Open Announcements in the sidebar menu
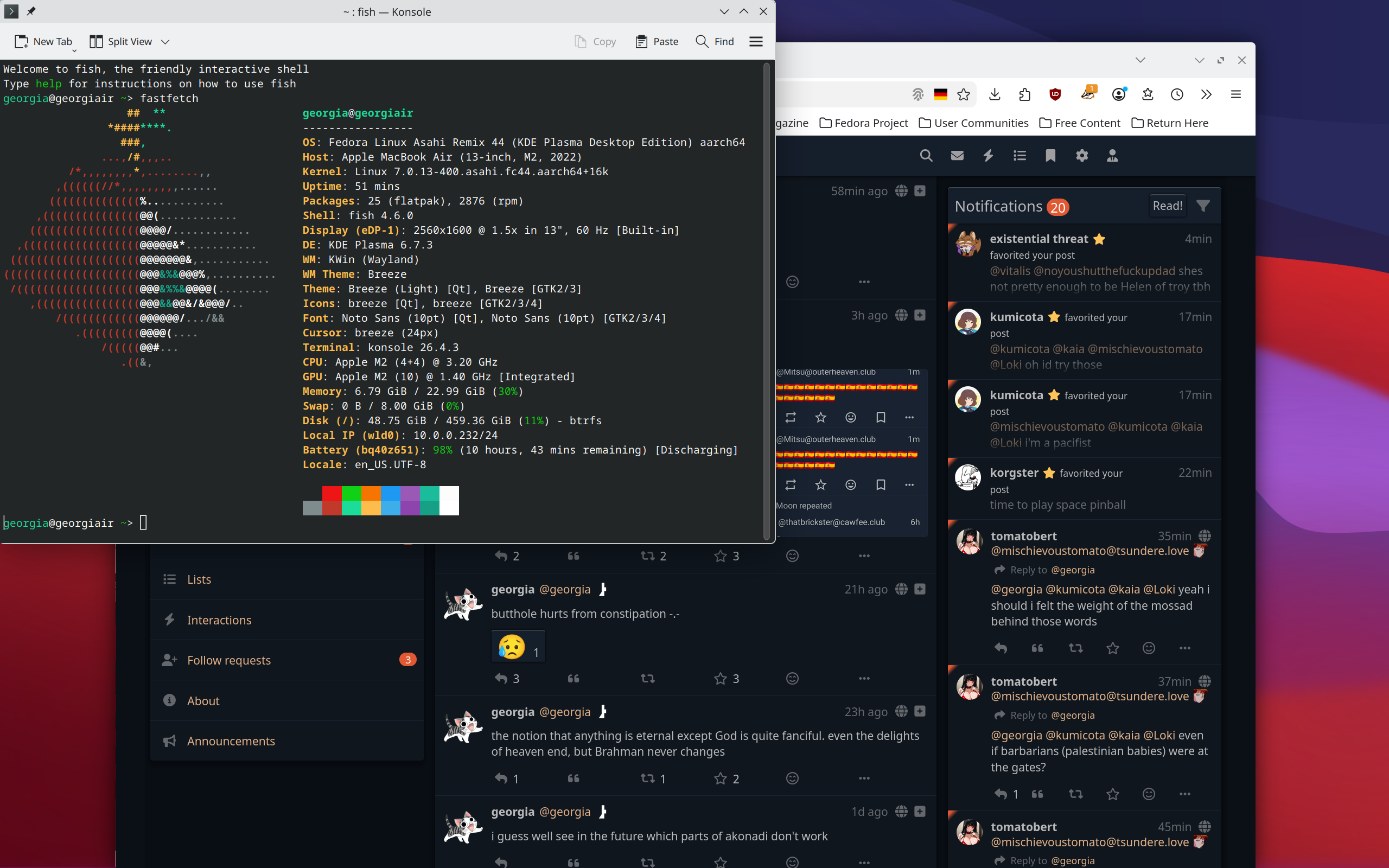Screen dimensions: 1389x868 [286, 741]
